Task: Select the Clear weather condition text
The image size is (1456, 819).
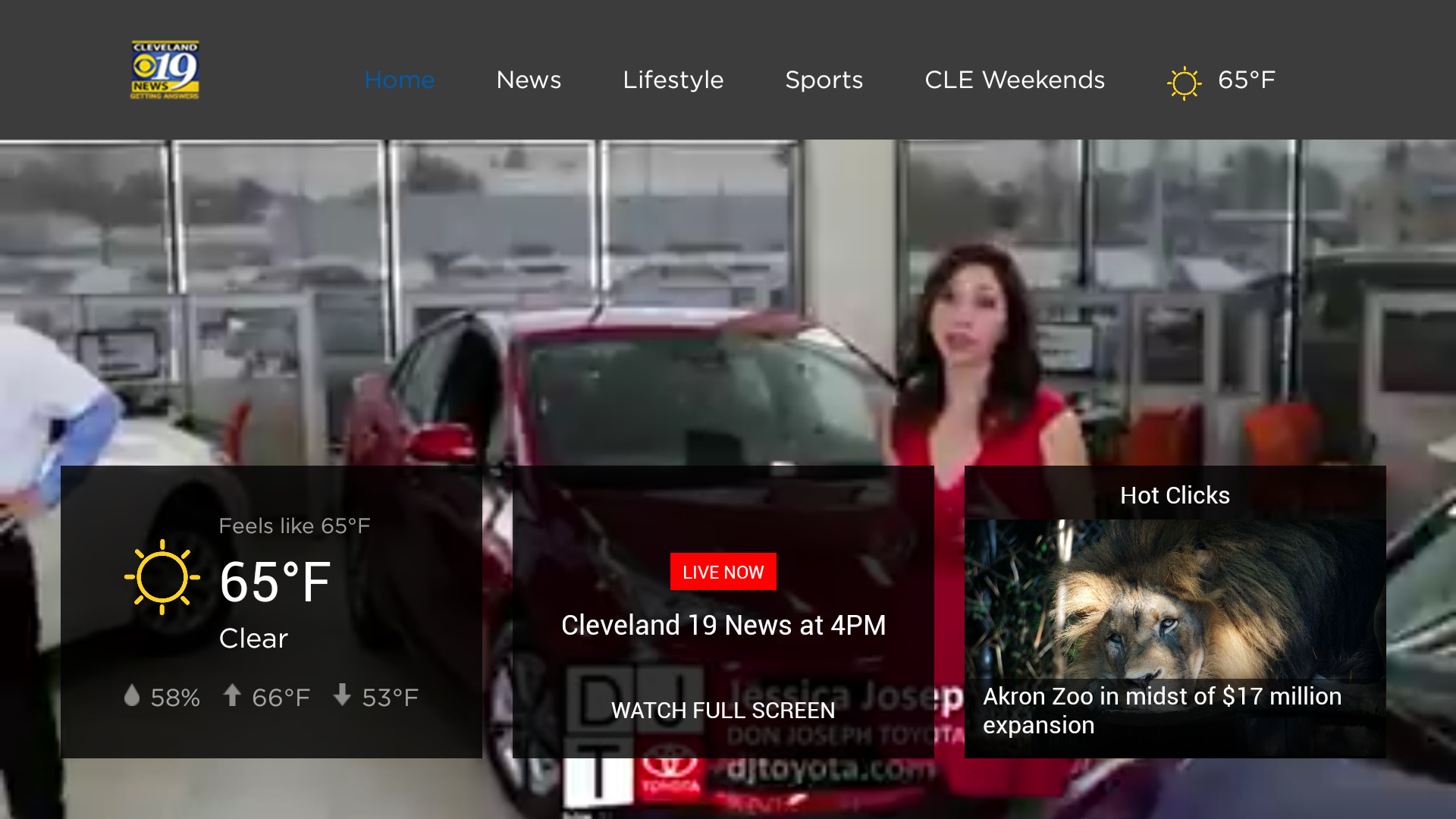Action: coord(253,638)
